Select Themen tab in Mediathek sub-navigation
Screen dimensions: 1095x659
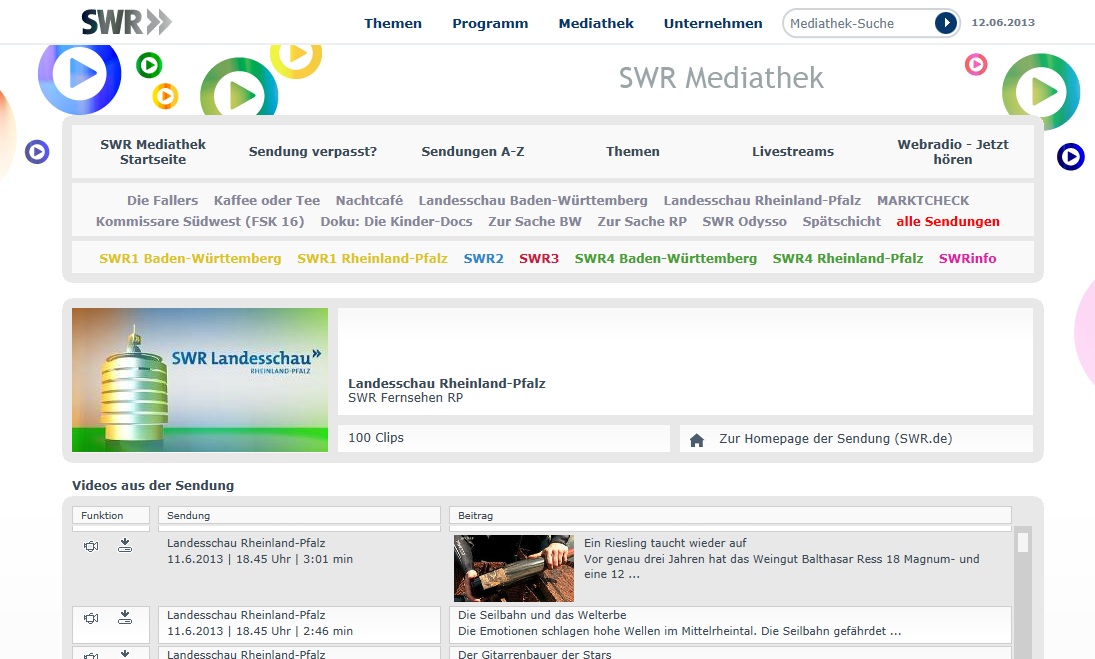coord(633,151)
